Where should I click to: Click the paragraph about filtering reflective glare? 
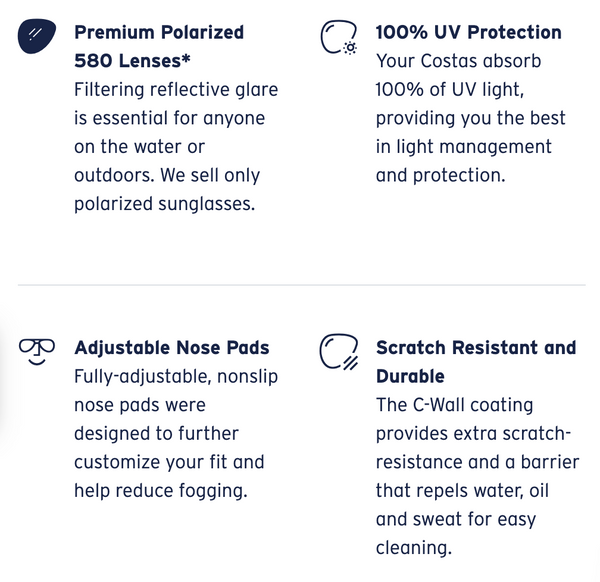click(x=175, y=146)
